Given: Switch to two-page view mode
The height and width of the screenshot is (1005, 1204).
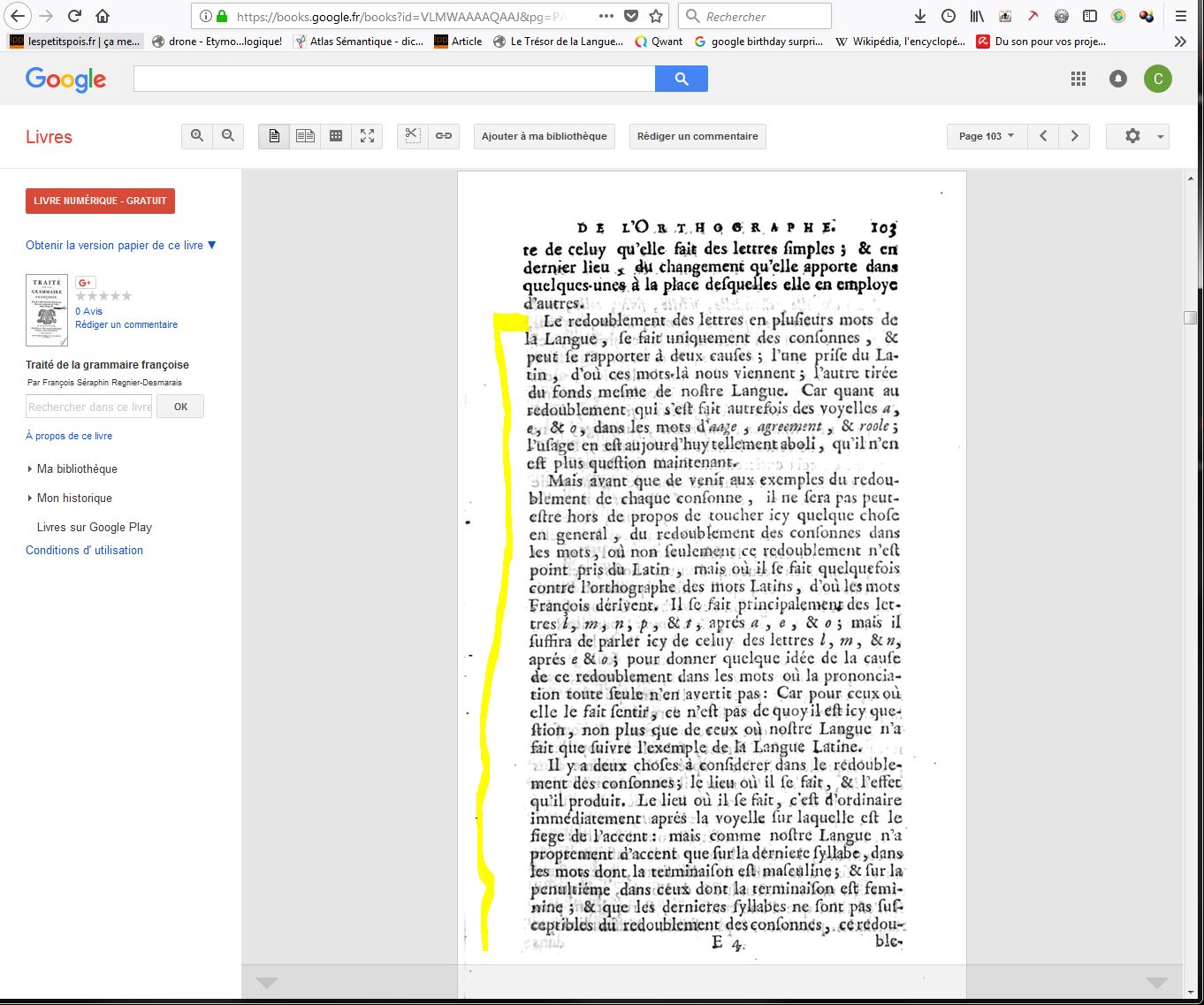Looking at the screenshot, I should pos(305,136).
